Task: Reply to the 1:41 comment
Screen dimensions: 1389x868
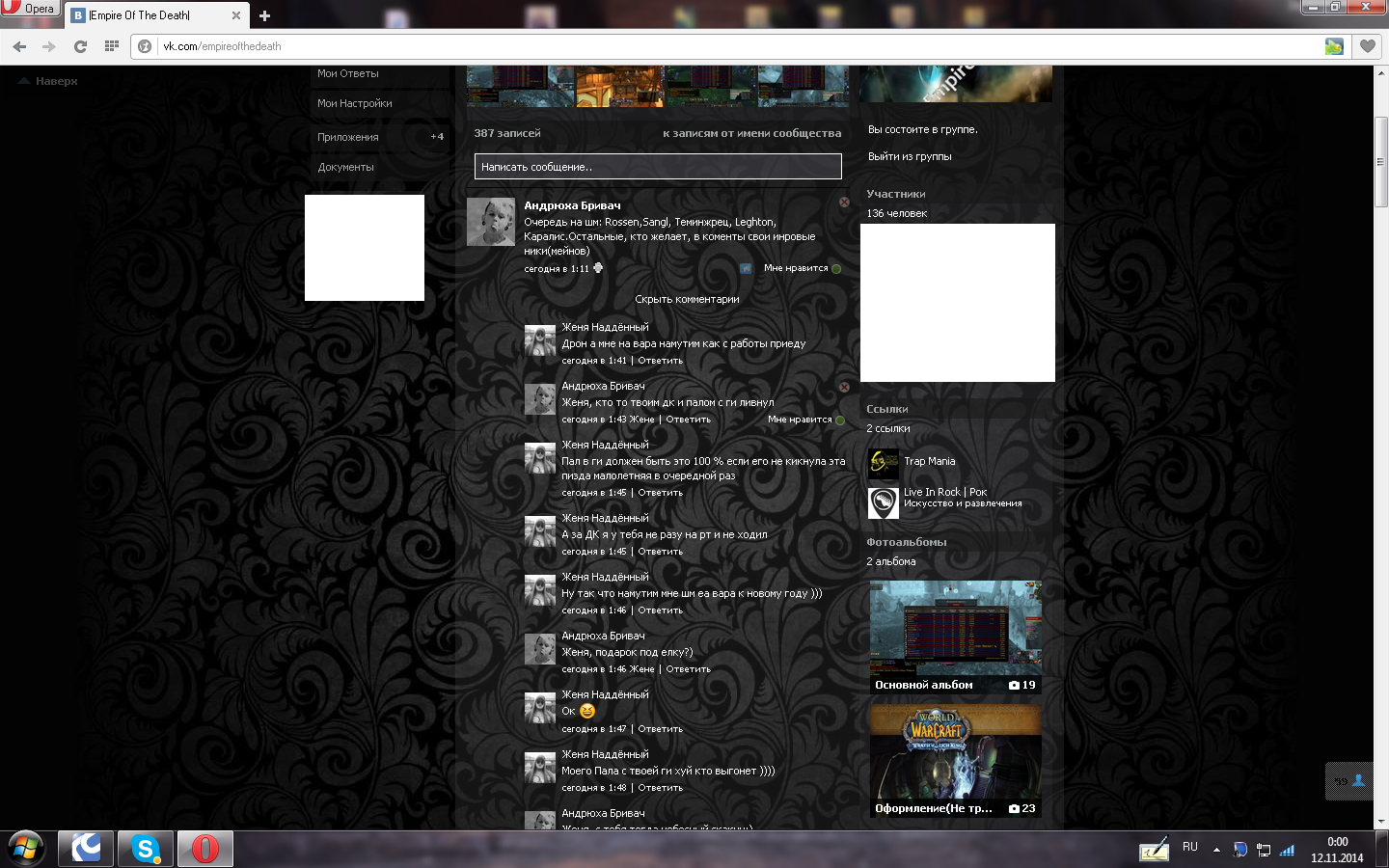Action: click(660, 361)
